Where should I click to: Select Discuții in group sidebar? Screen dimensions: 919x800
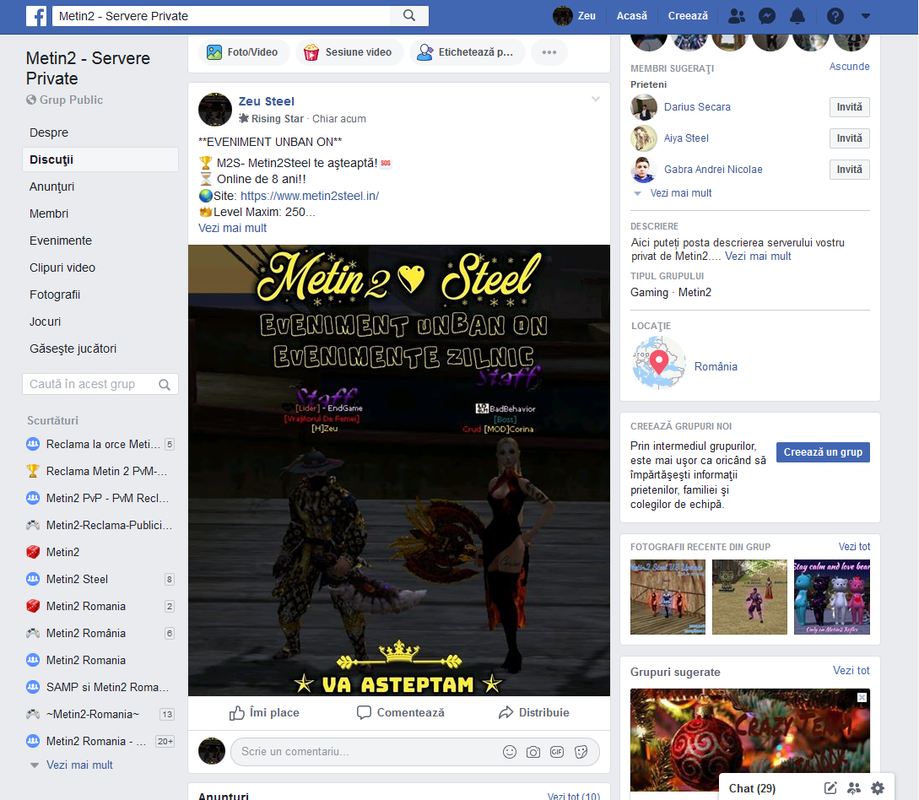(100, 159)
